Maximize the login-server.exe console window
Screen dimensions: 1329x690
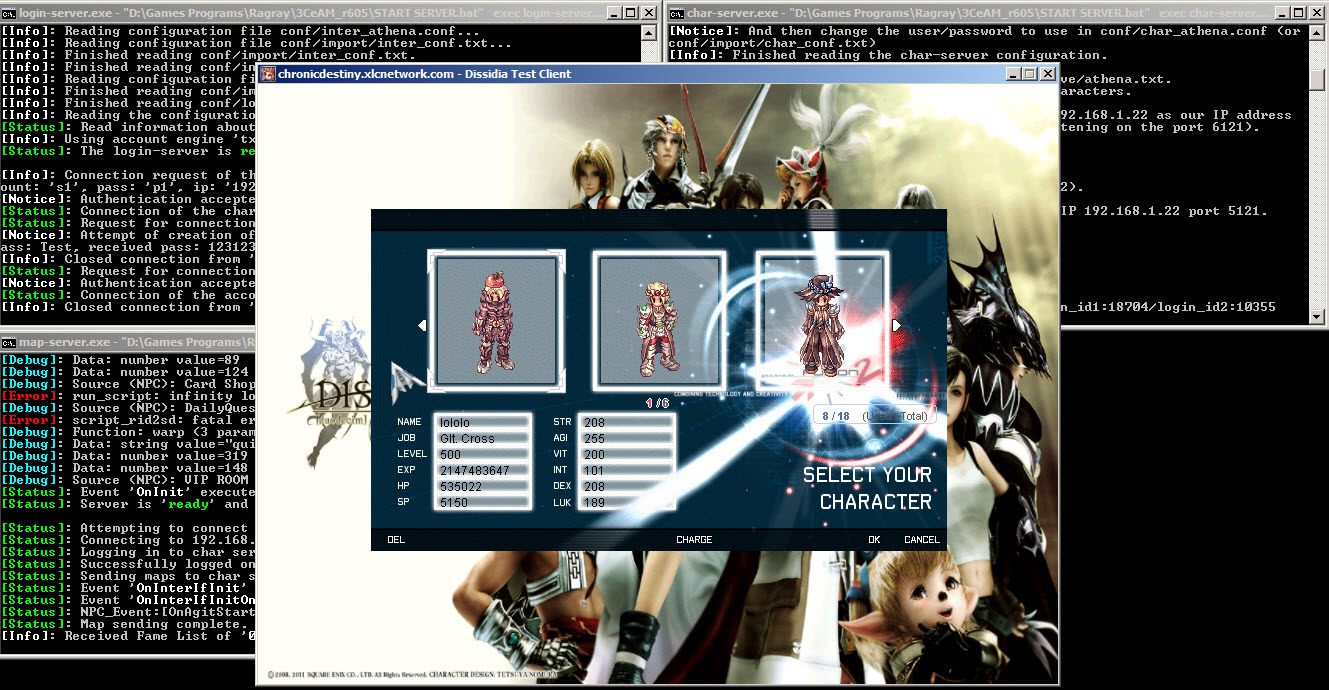pyautogui.click(x=631, y=13)
